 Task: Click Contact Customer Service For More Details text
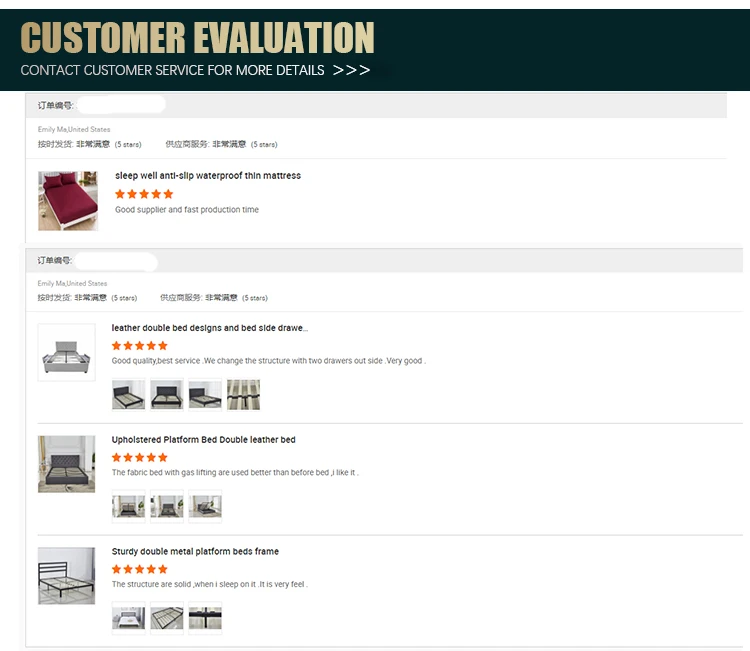click(172, 70)
